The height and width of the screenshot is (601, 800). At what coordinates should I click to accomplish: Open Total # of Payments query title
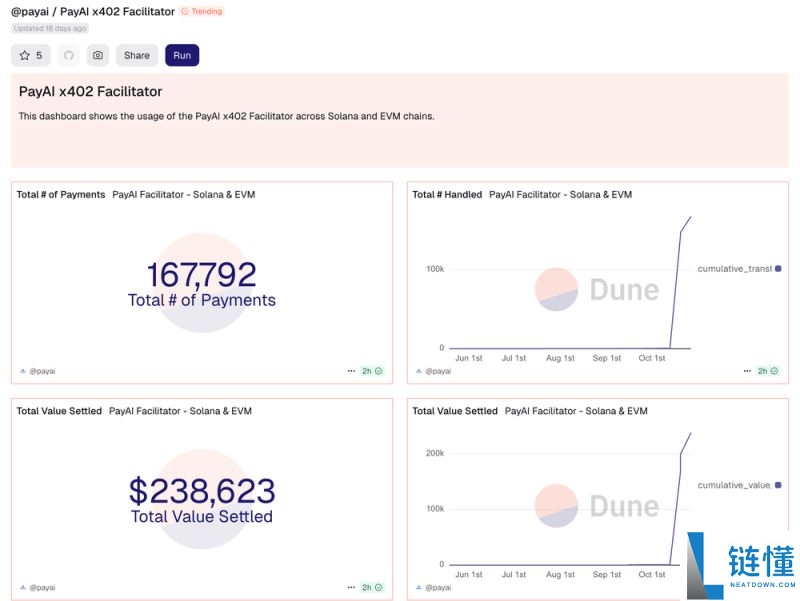tap(61, 194)
